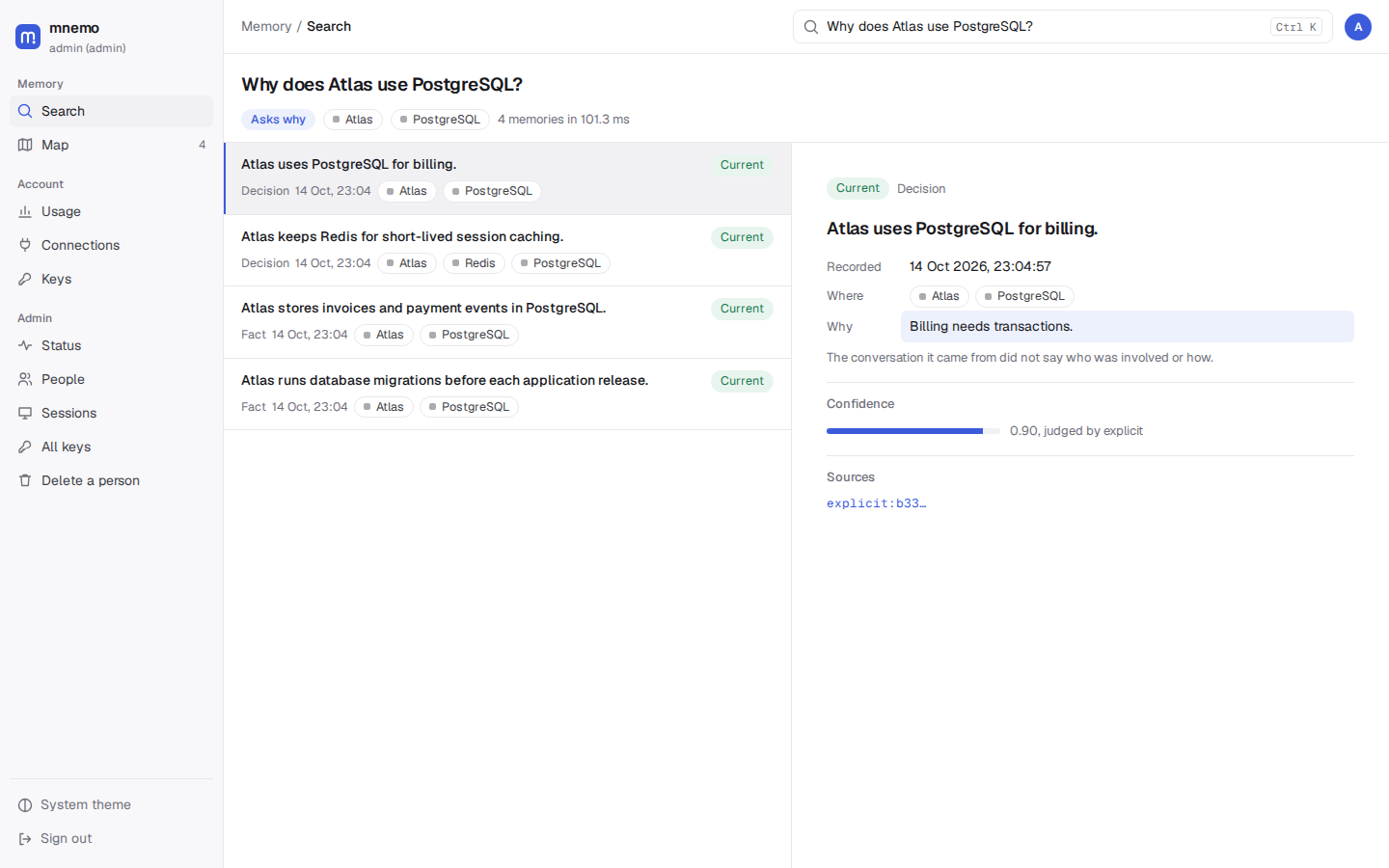The image size is (1389, 868).
Task: Click the sign out arrow icon
Action: click(x=25, y=838)
